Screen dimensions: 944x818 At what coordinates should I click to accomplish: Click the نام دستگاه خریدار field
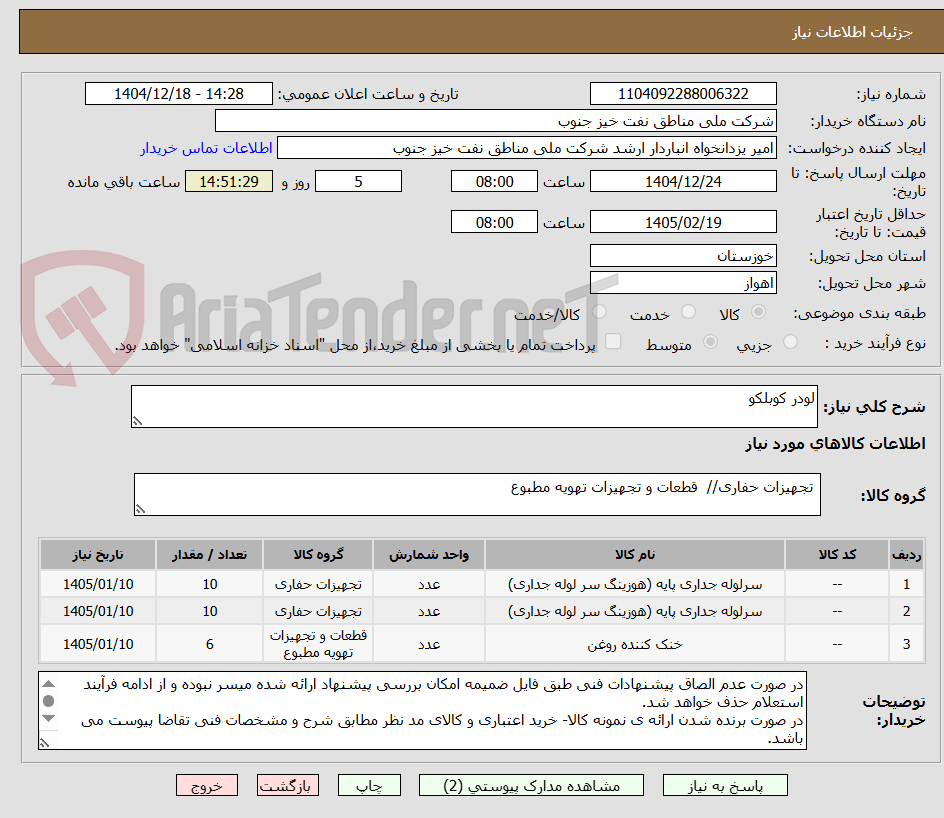coord(495,121)
